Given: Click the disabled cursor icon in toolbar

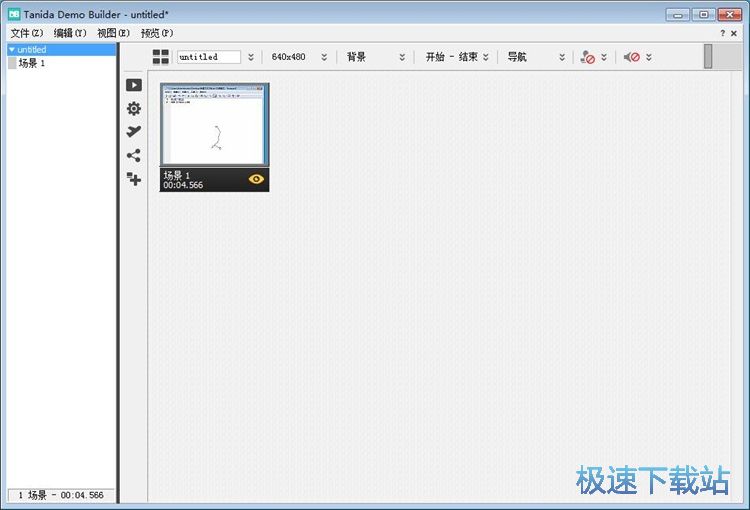Looking at the screenshot, I should [588, 57].
